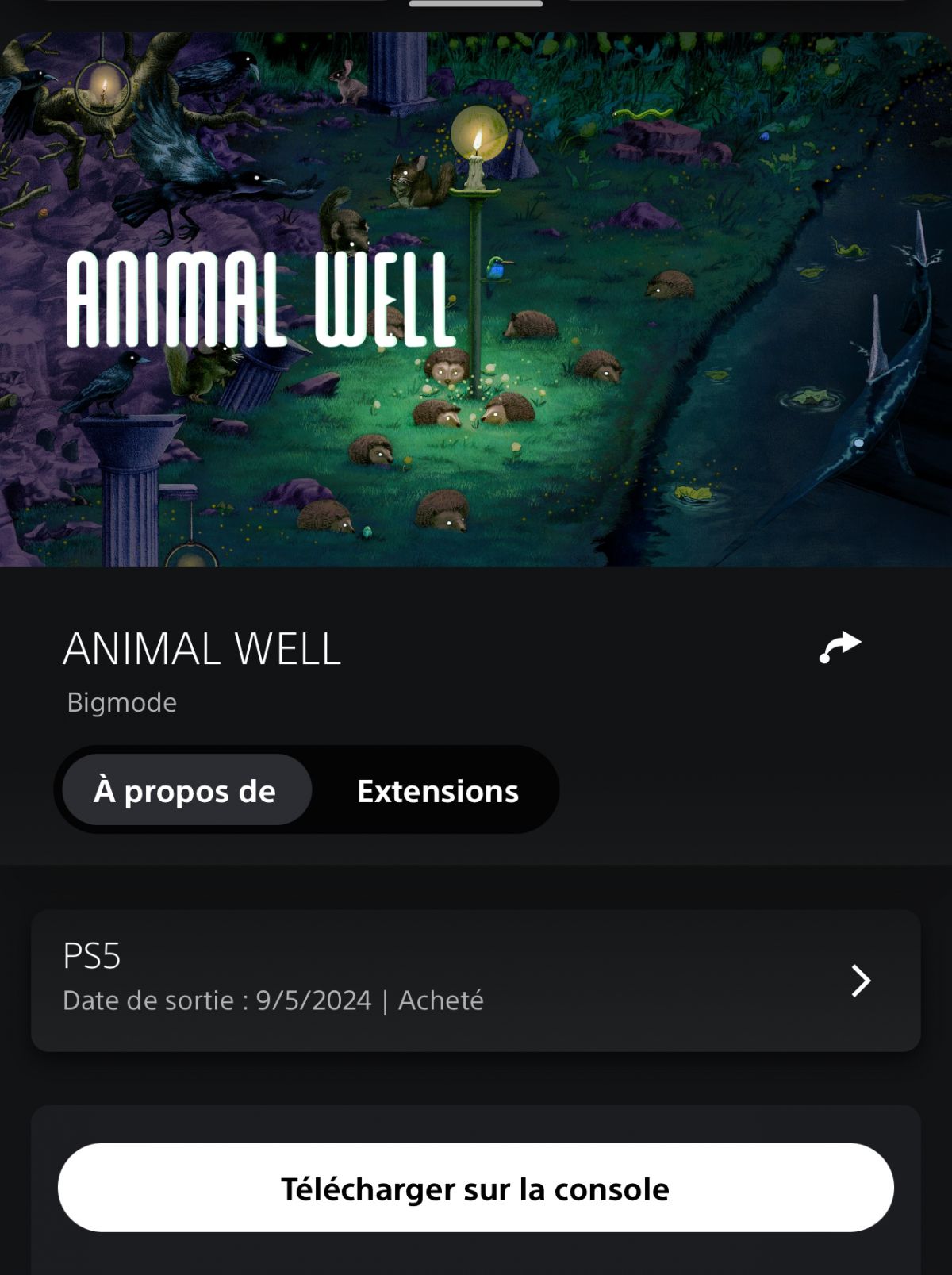This screenshot has width=952, height=1275.
Task: Tap Télécharger sur la console button
Action: coord(476,1188)
